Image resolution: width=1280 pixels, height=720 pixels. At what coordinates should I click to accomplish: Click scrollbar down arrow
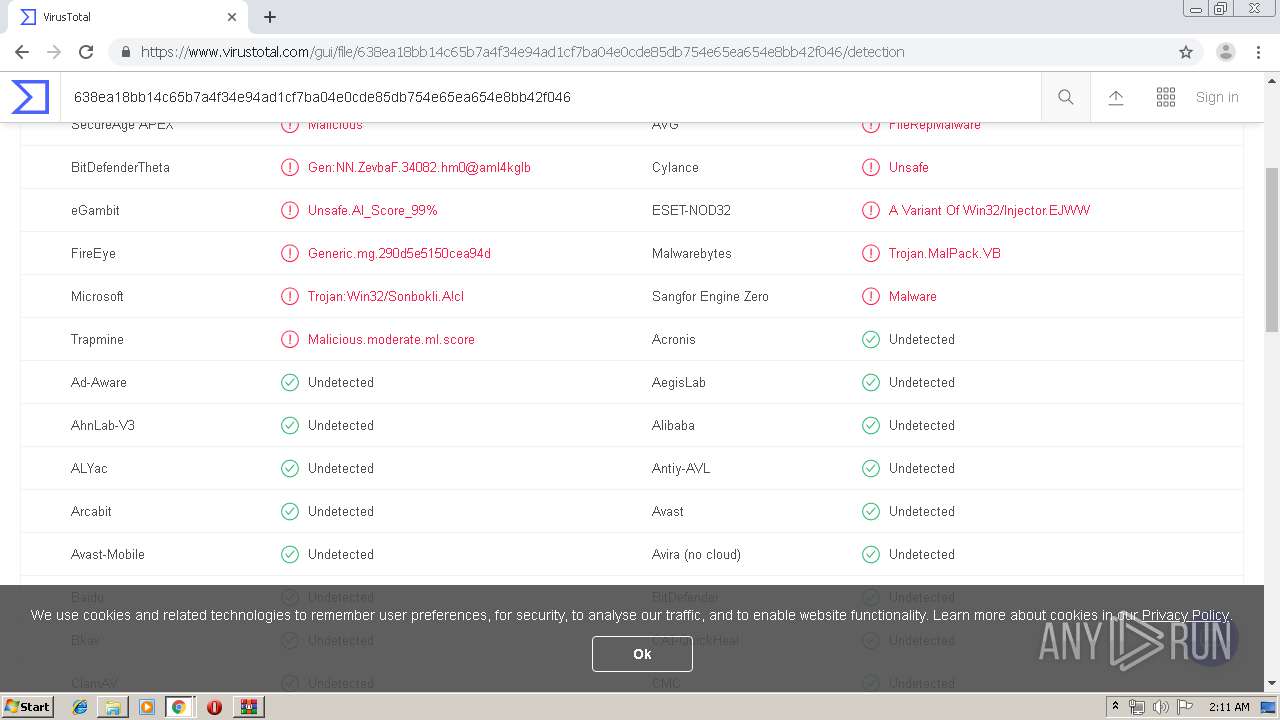click(1272, 683)
